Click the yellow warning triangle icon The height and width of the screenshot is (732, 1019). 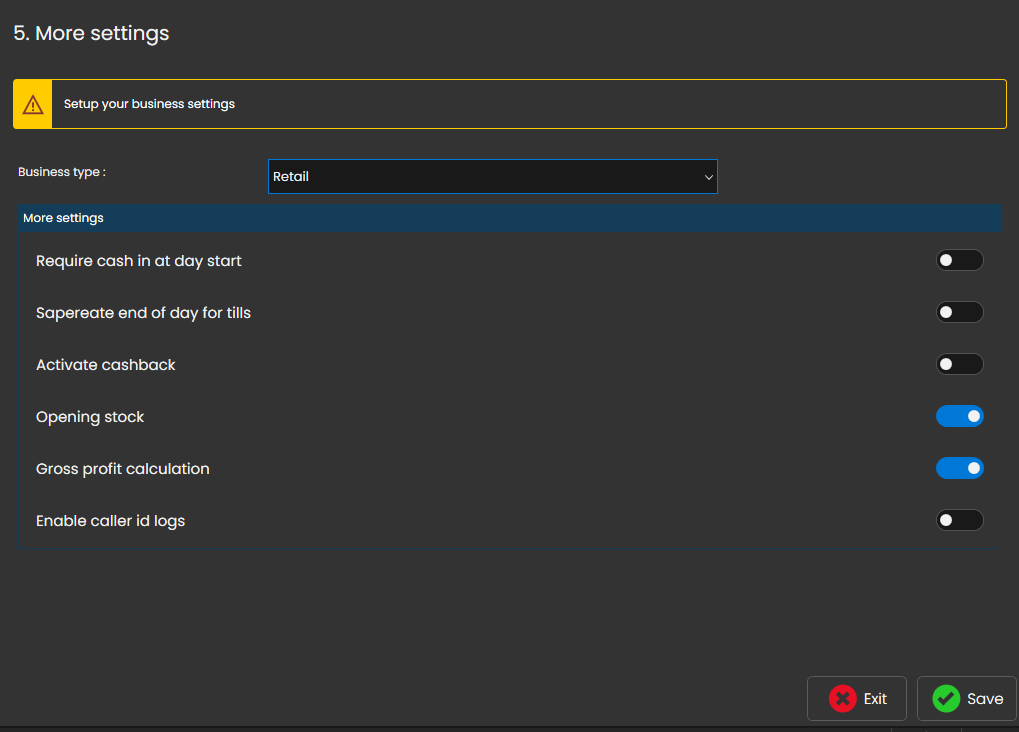[x=33, y=104]
